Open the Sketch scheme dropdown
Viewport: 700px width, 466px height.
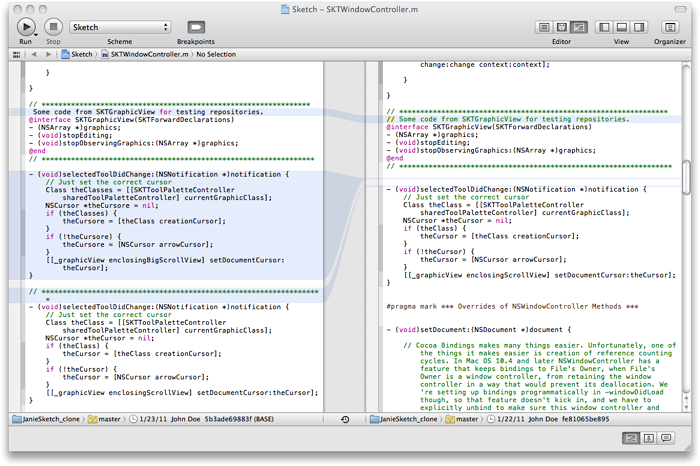121,27
